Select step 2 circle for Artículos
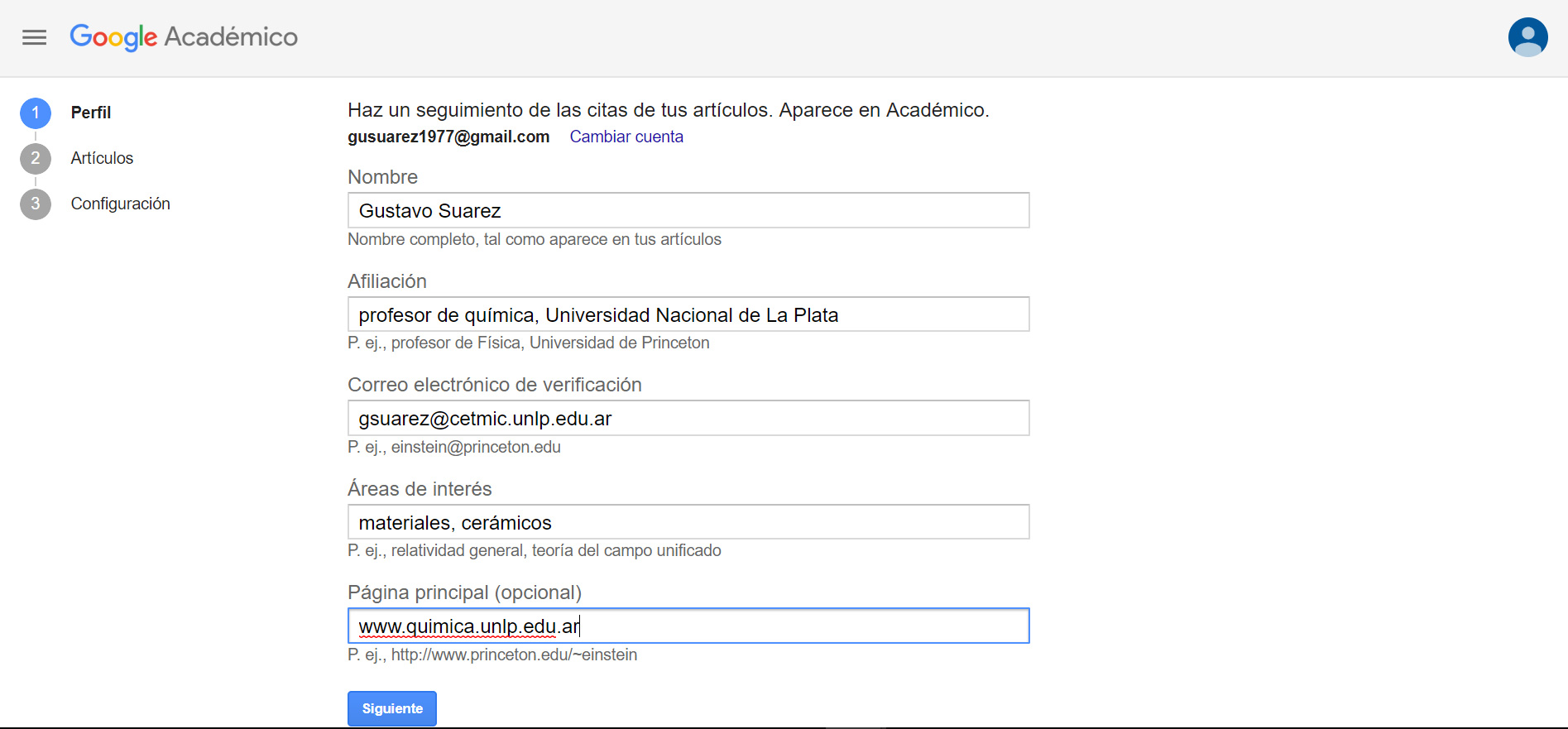The height and width of the screenshot is (729, 1568). point(36,159)
